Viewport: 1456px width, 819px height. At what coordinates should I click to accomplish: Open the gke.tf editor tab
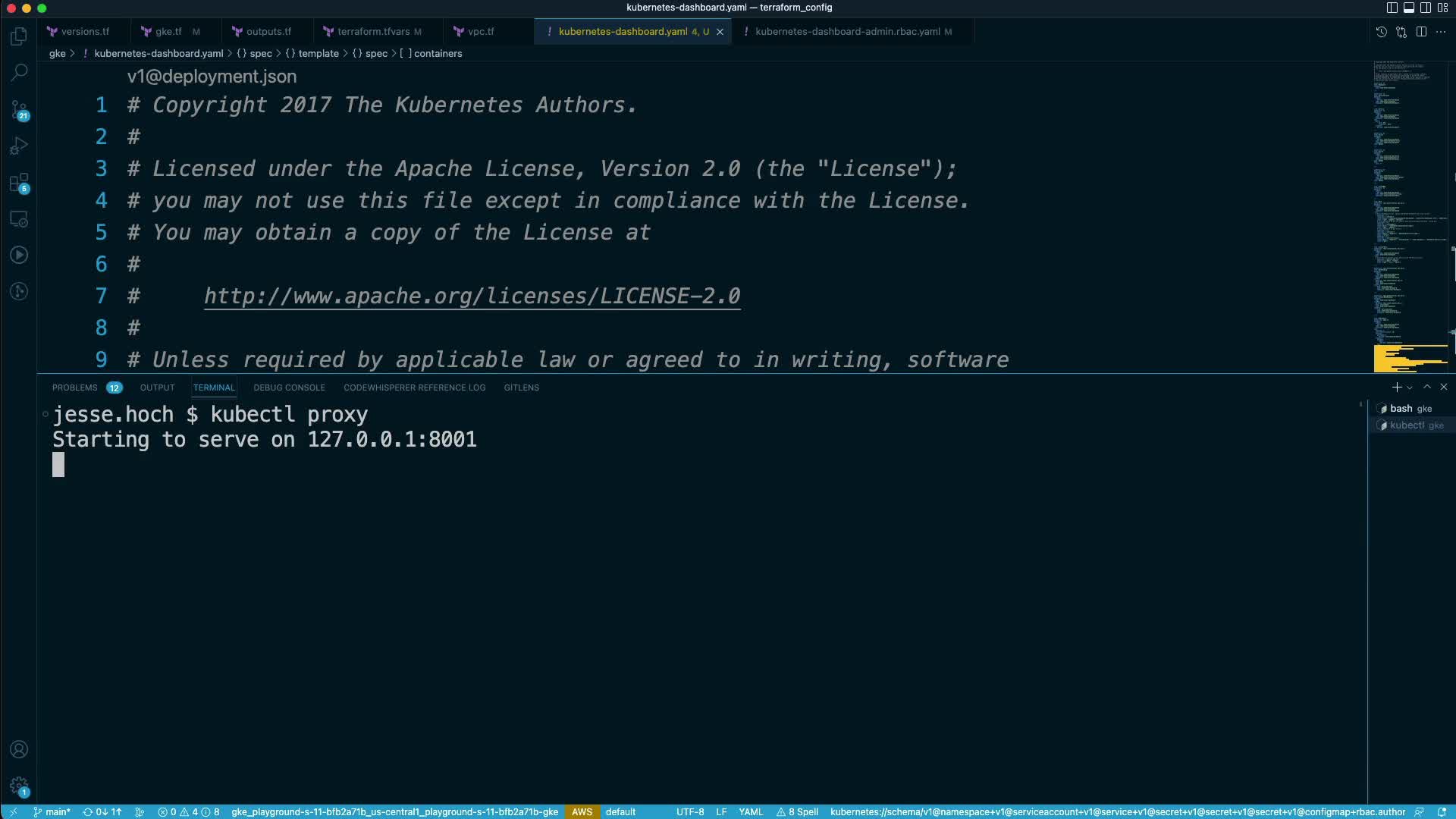(168, 32)
